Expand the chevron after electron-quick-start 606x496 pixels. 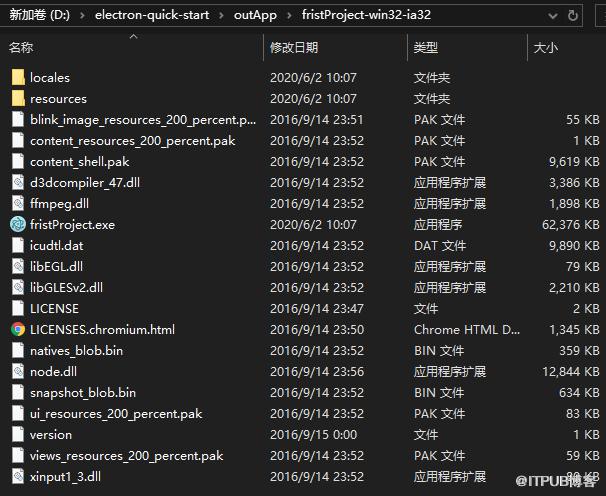221,15
